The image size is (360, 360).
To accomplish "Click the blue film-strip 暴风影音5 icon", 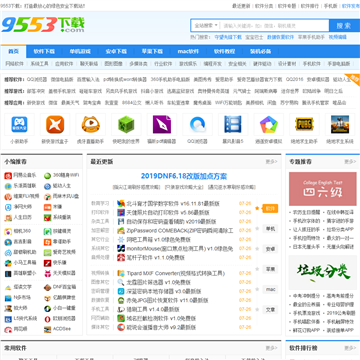I will point(233,125).
